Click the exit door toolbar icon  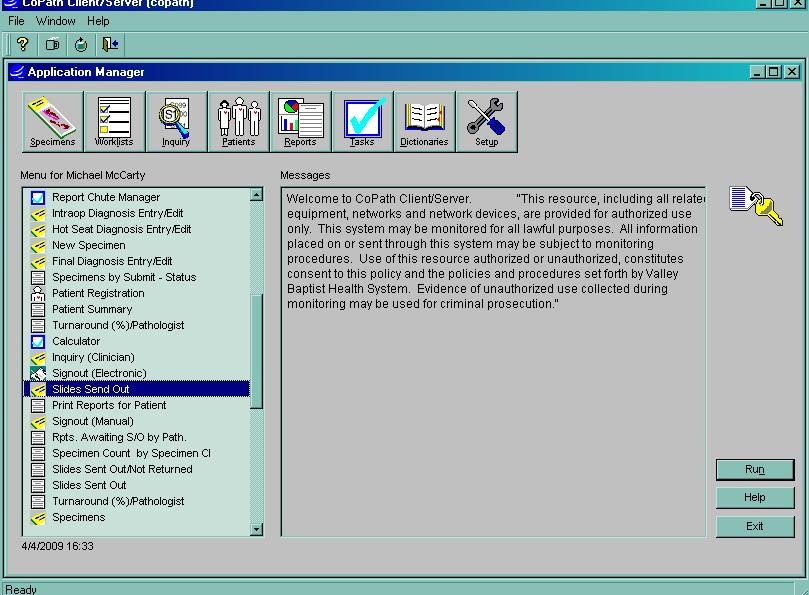pos(110,44)
